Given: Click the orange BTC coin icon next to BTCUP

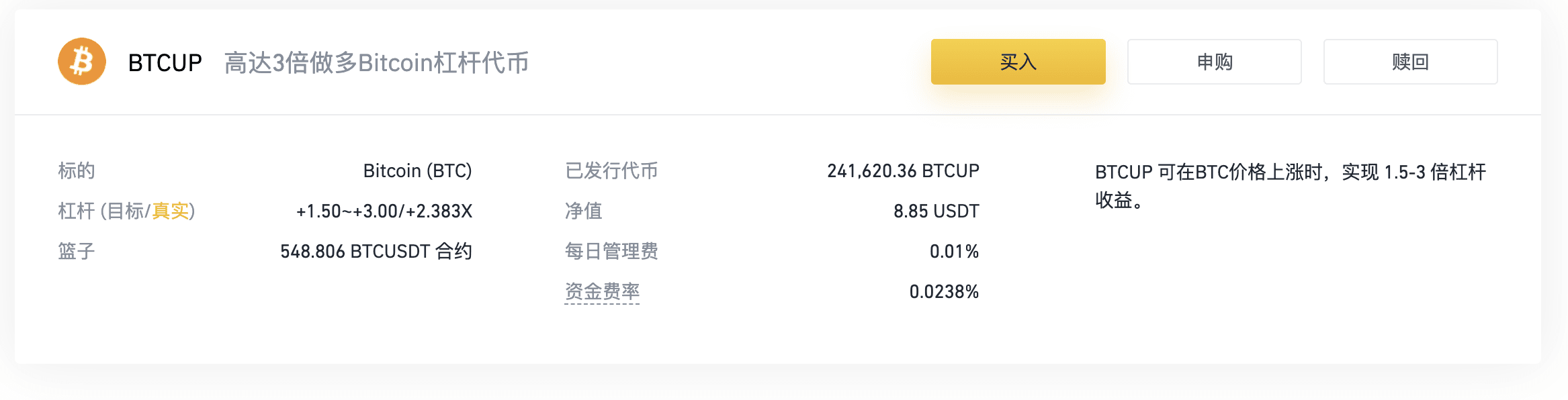Looking at the screenshot, I should tap(81, 61).
